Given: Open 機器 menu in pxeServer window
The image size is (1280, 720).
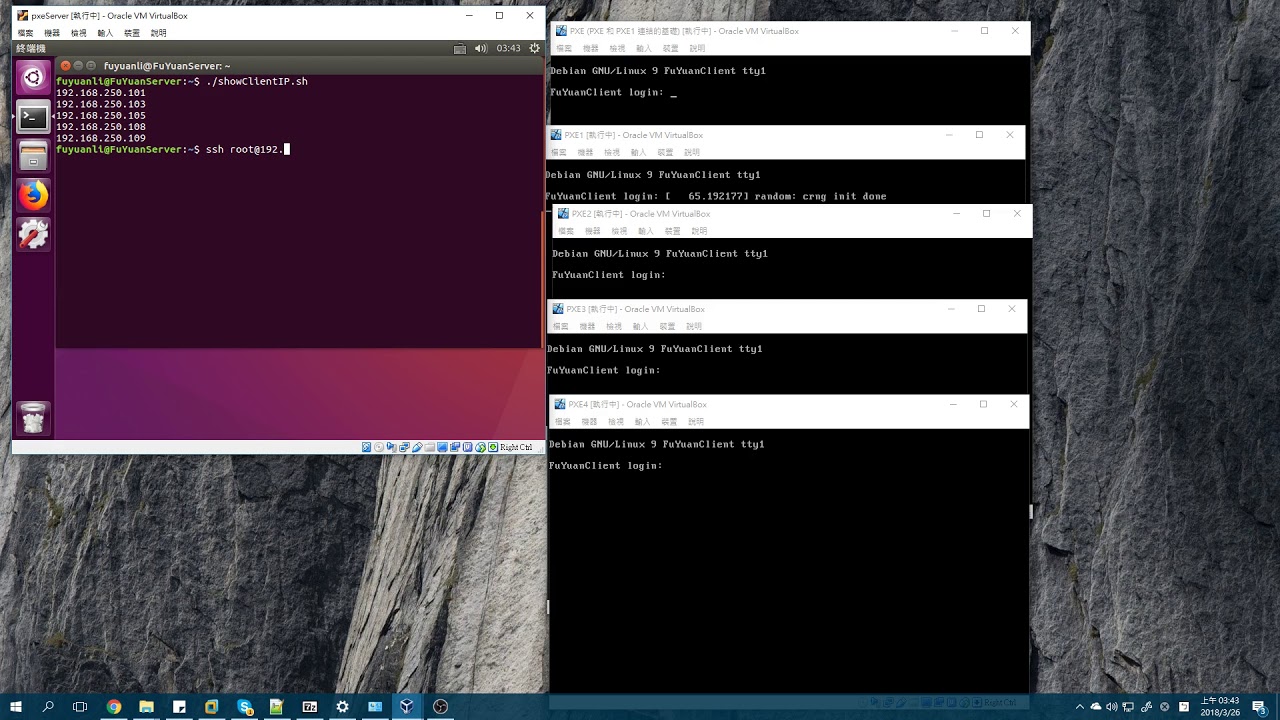Looking at the screenshot, I should 52,33.
